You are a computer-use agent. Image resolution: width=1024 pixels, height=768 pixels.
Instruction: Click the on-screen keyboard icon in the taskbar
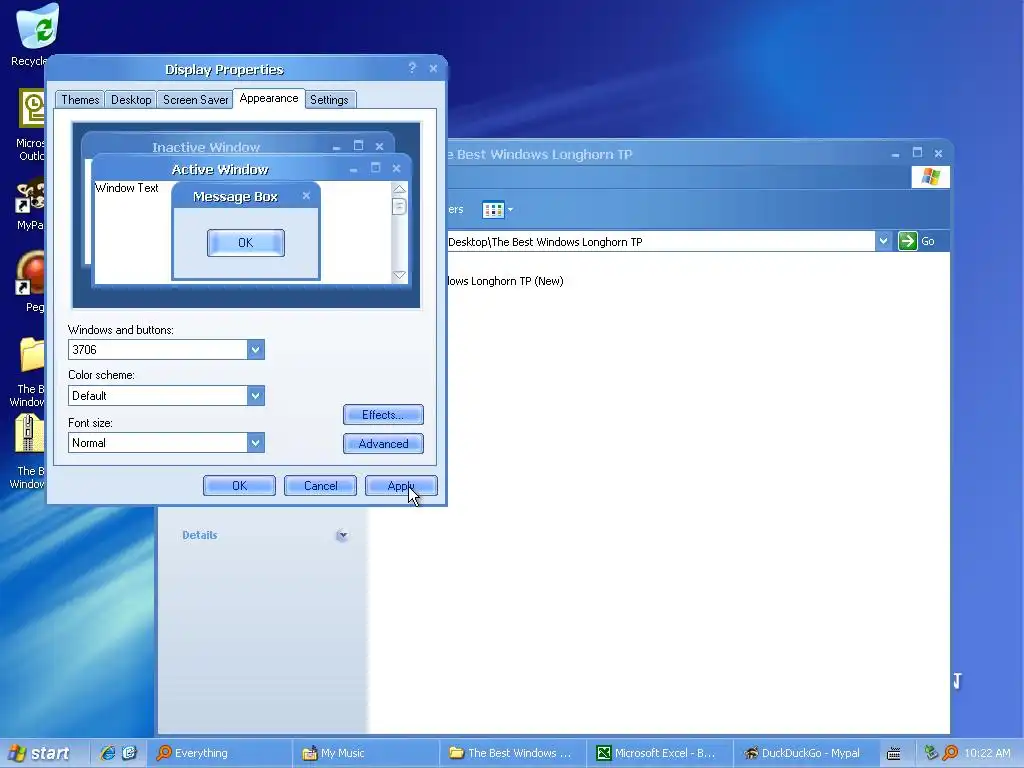pyautogui.click(x=893, y=754)
